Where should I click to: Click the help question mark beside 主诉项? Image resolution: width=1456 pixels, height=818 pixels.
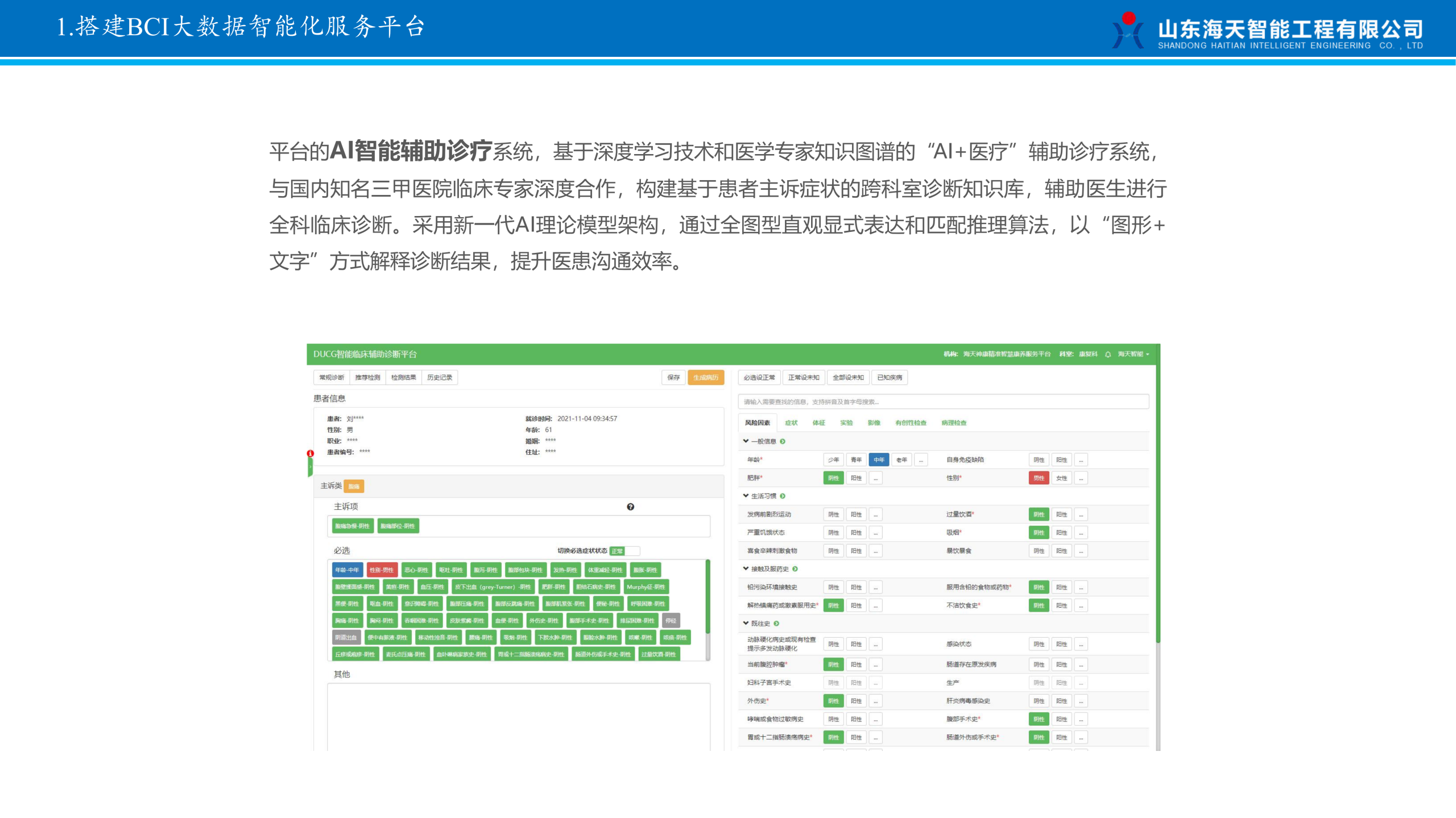tap(630, 506)
